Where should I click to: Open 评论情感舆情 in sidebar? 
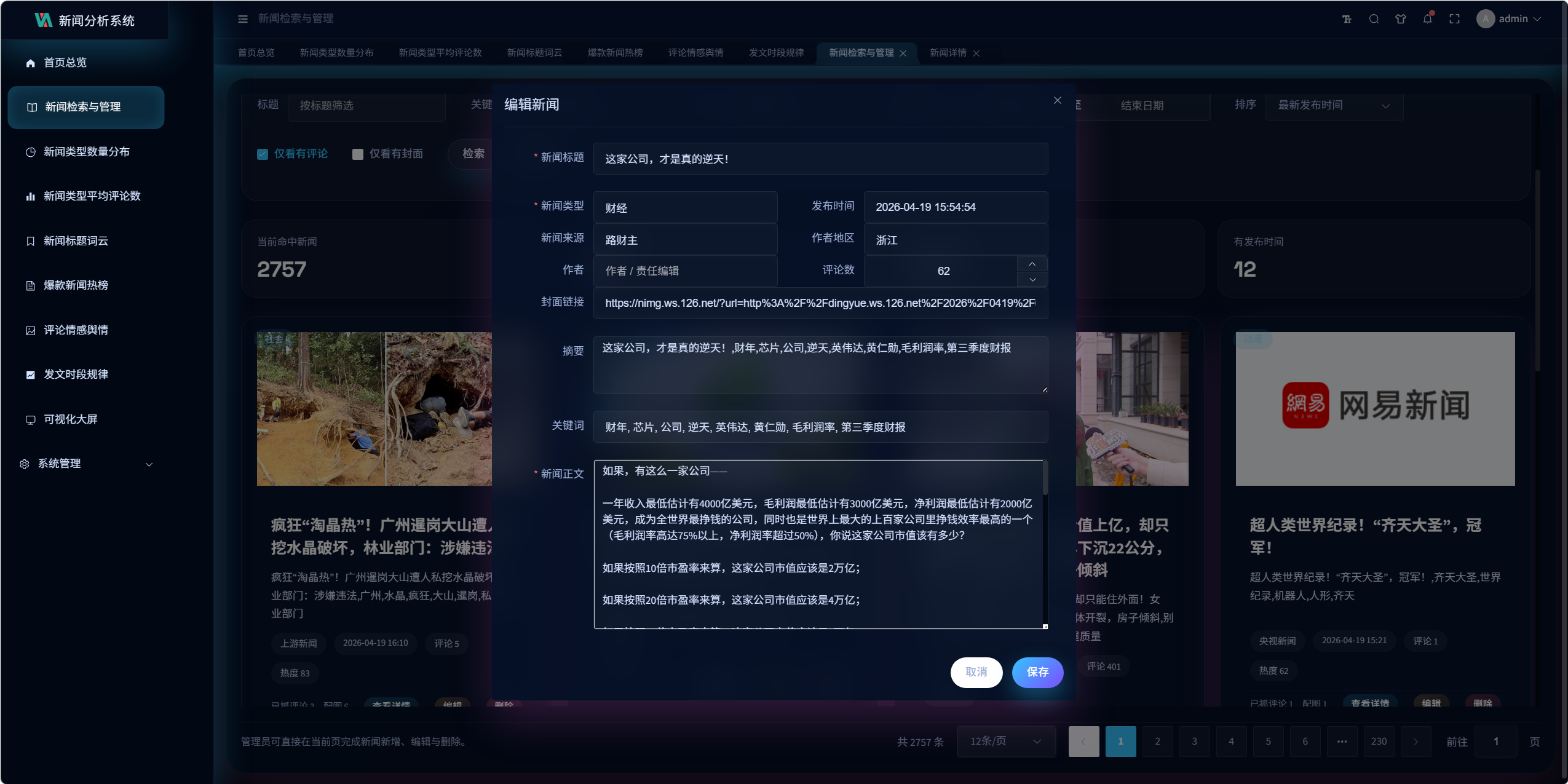point(76,330)
